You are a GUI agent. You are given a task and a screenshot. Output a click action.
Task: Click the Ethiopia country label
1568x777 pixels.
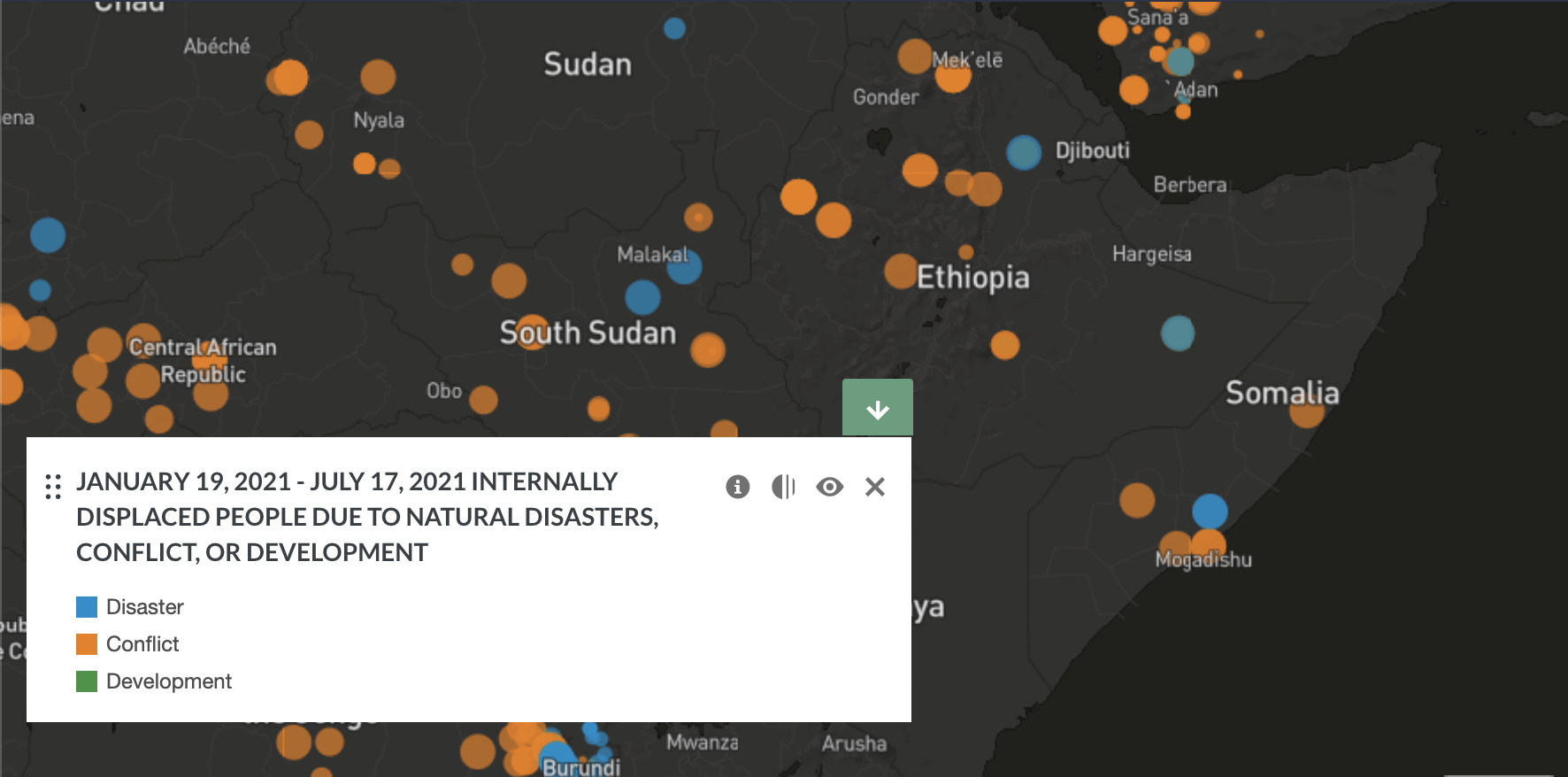click(972, 278)
